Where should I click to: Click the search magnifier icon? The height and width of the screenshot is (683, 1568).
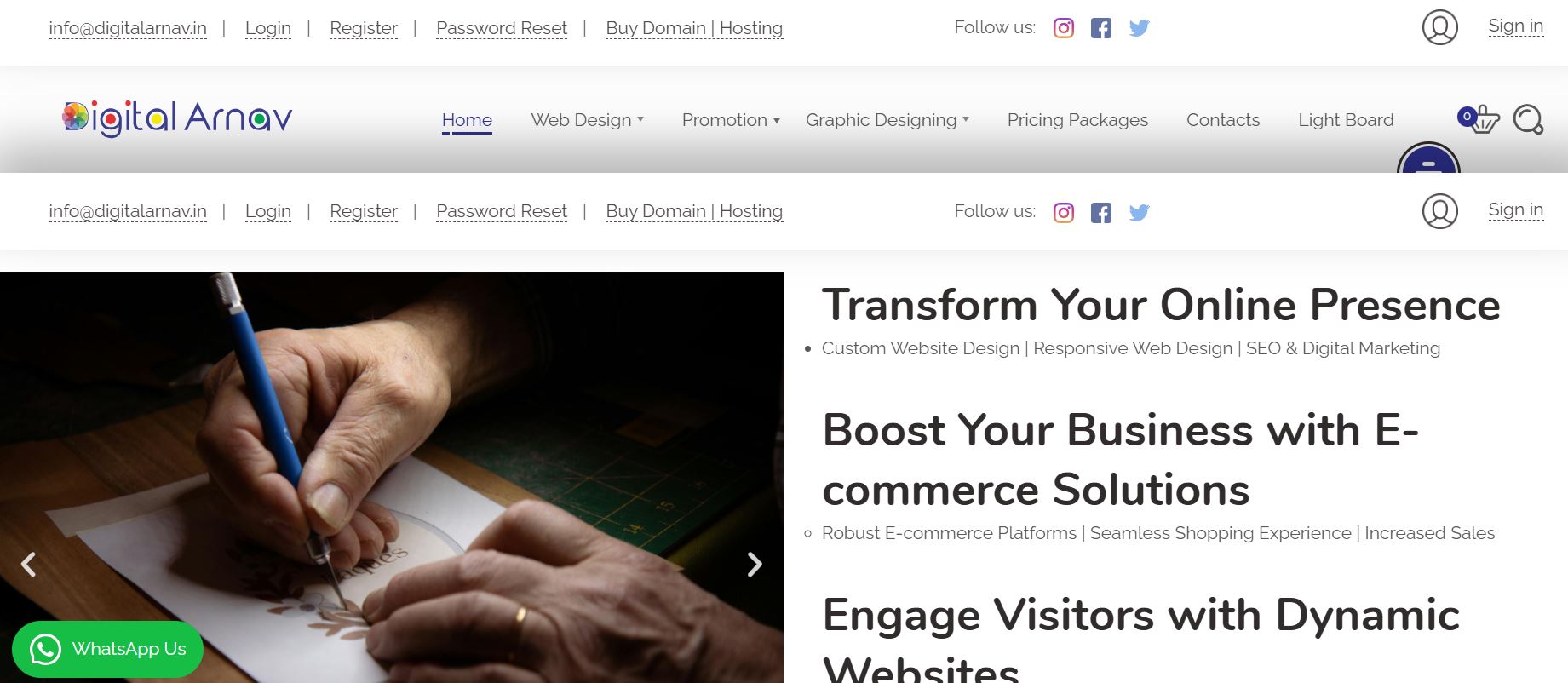1528,119
